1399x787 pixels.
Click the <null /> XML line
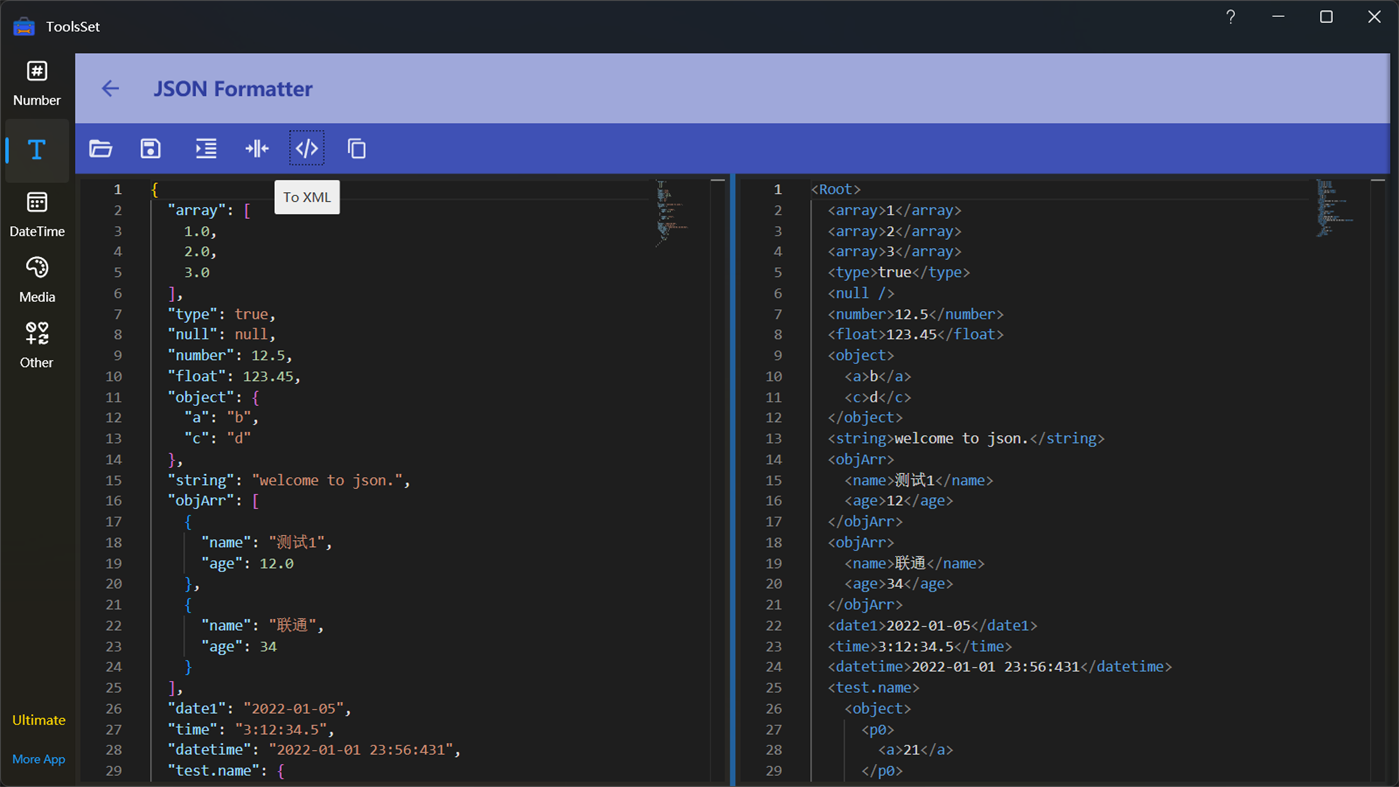point(861,293)
